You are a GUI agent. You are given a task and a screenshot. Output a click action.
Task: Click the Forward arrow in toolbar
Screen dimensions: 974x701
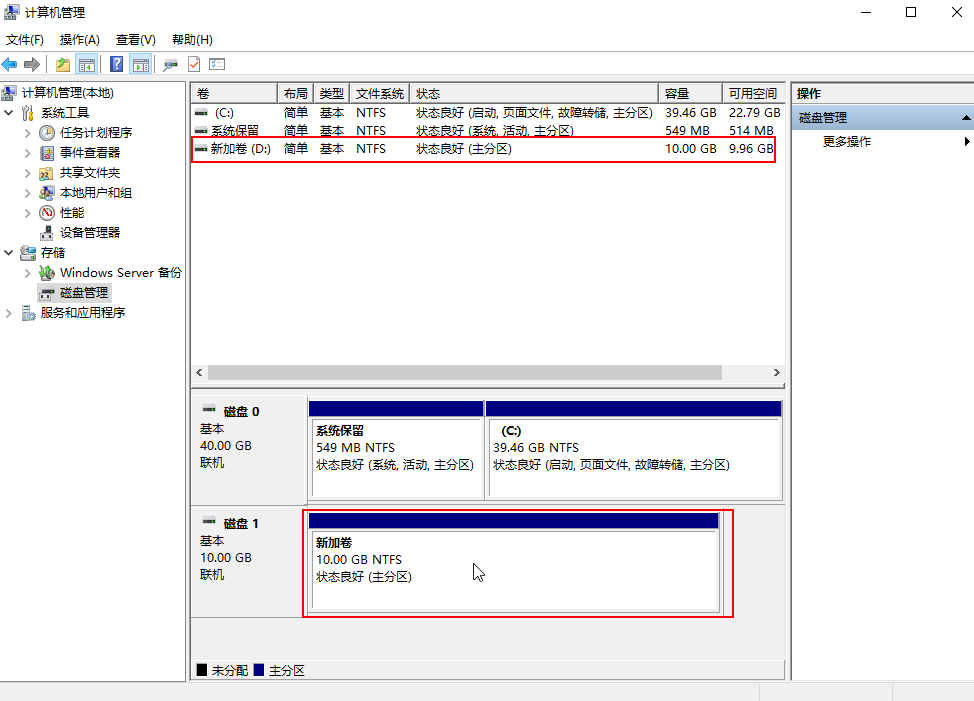[x=32, y=64]
